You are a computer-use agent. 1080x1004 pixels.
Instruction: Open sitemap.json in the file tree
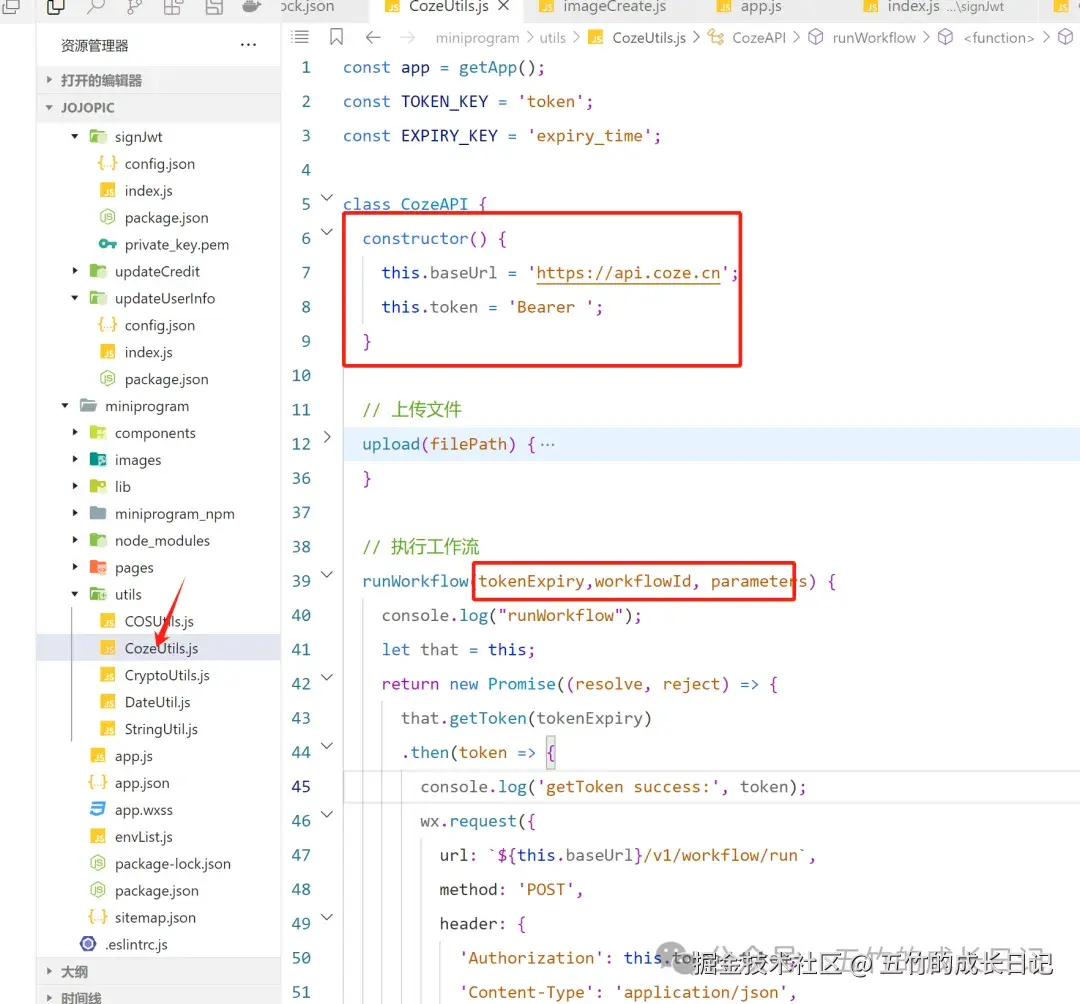click(x=155, y=917)
